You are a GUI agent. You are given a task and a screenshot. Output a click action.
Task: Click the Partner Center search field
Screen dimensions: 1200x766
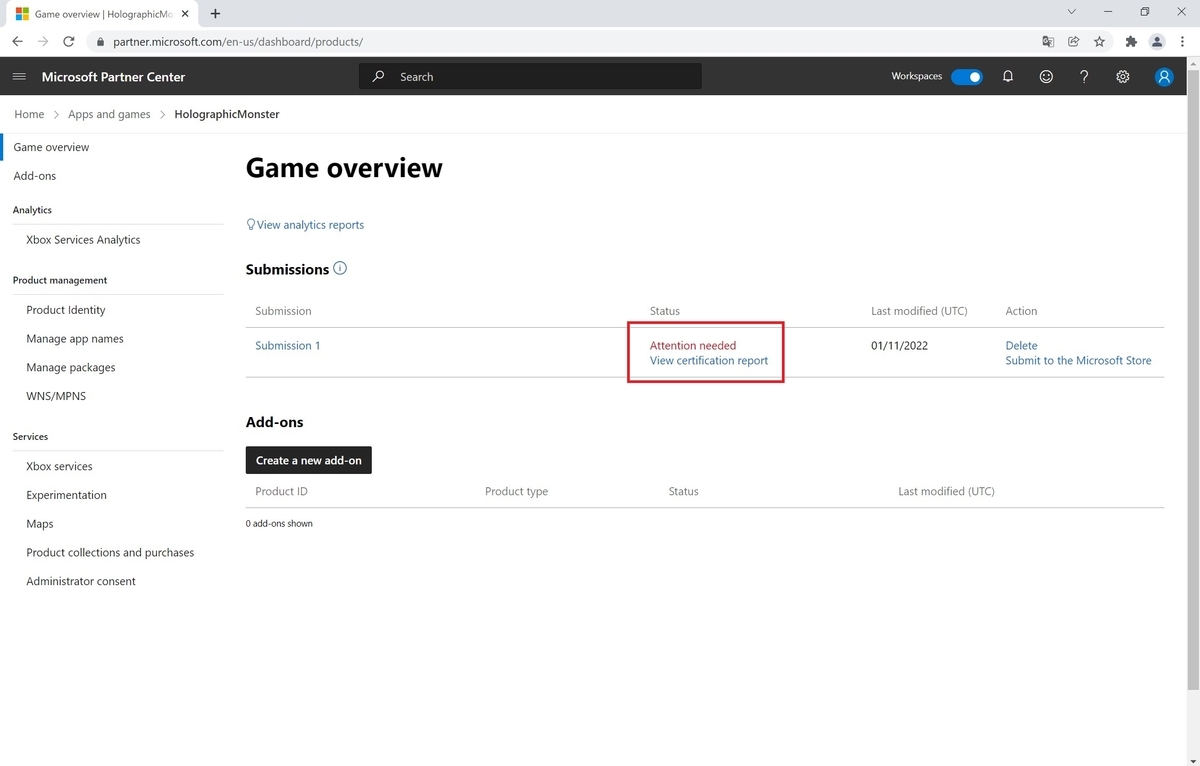[x=530, y=77]
